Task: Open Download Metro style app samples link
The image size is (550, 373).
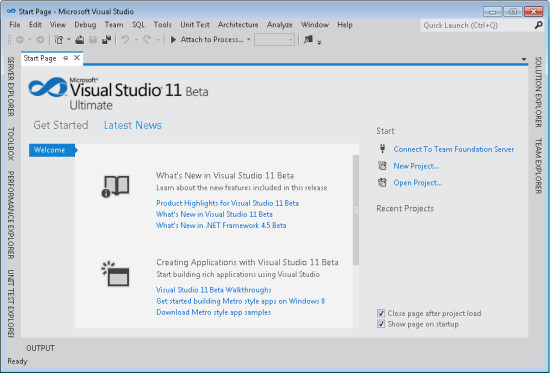Action: (x=213, y=312)
